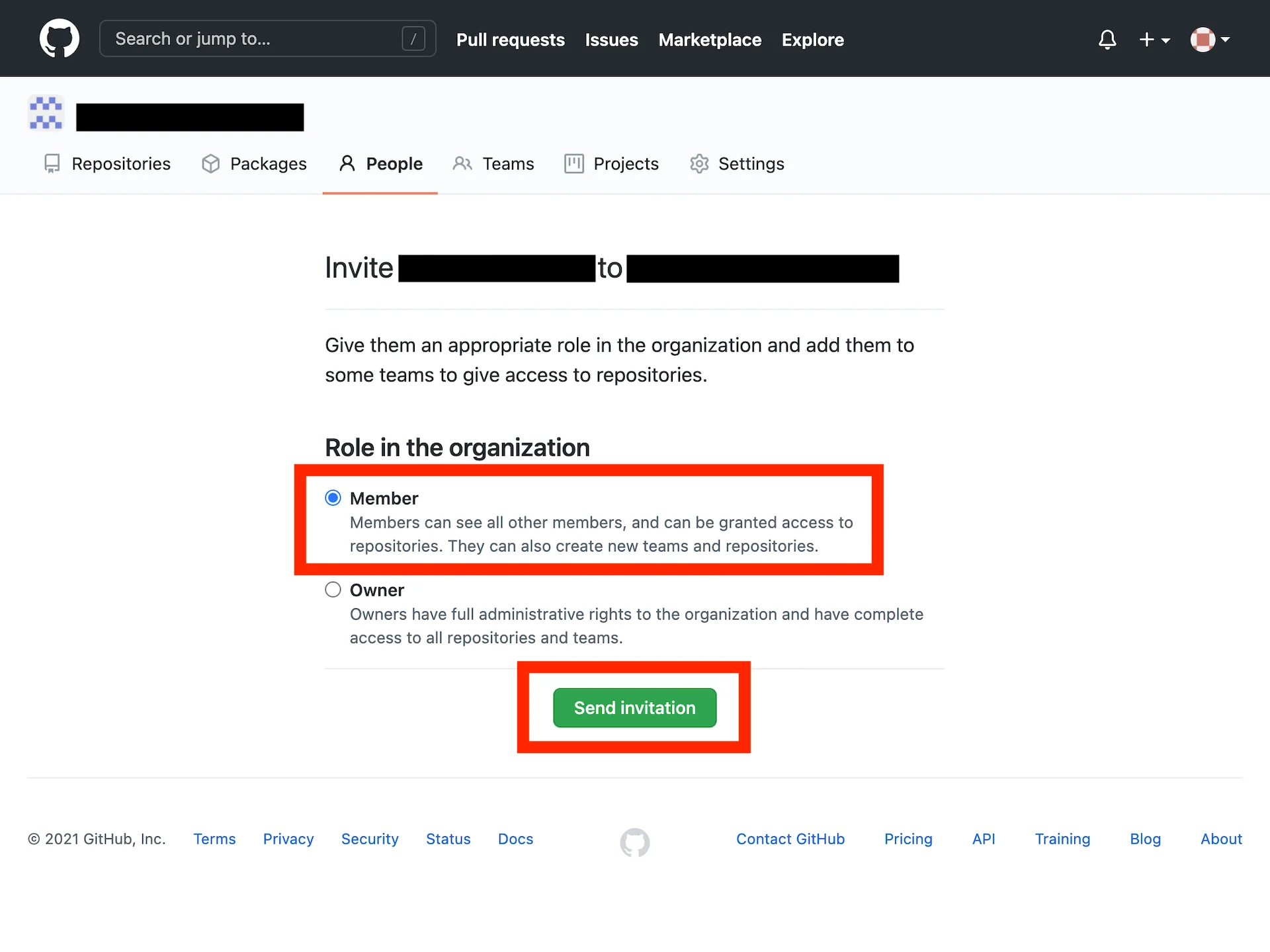The image size is (1270, 952).
Task: Click the Teams people icon
Action: (x=462, y=163)
